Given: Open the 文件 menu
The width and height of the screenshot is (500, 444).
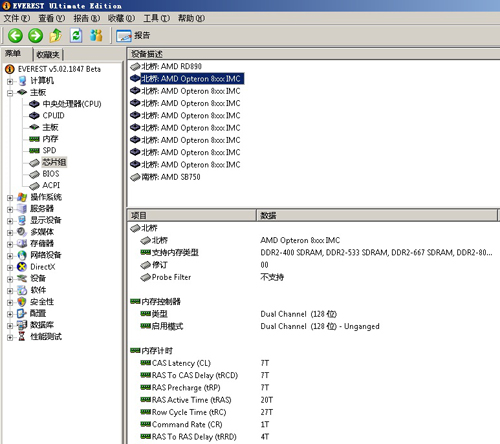Looking at the screenshot, I should [17, 18].
